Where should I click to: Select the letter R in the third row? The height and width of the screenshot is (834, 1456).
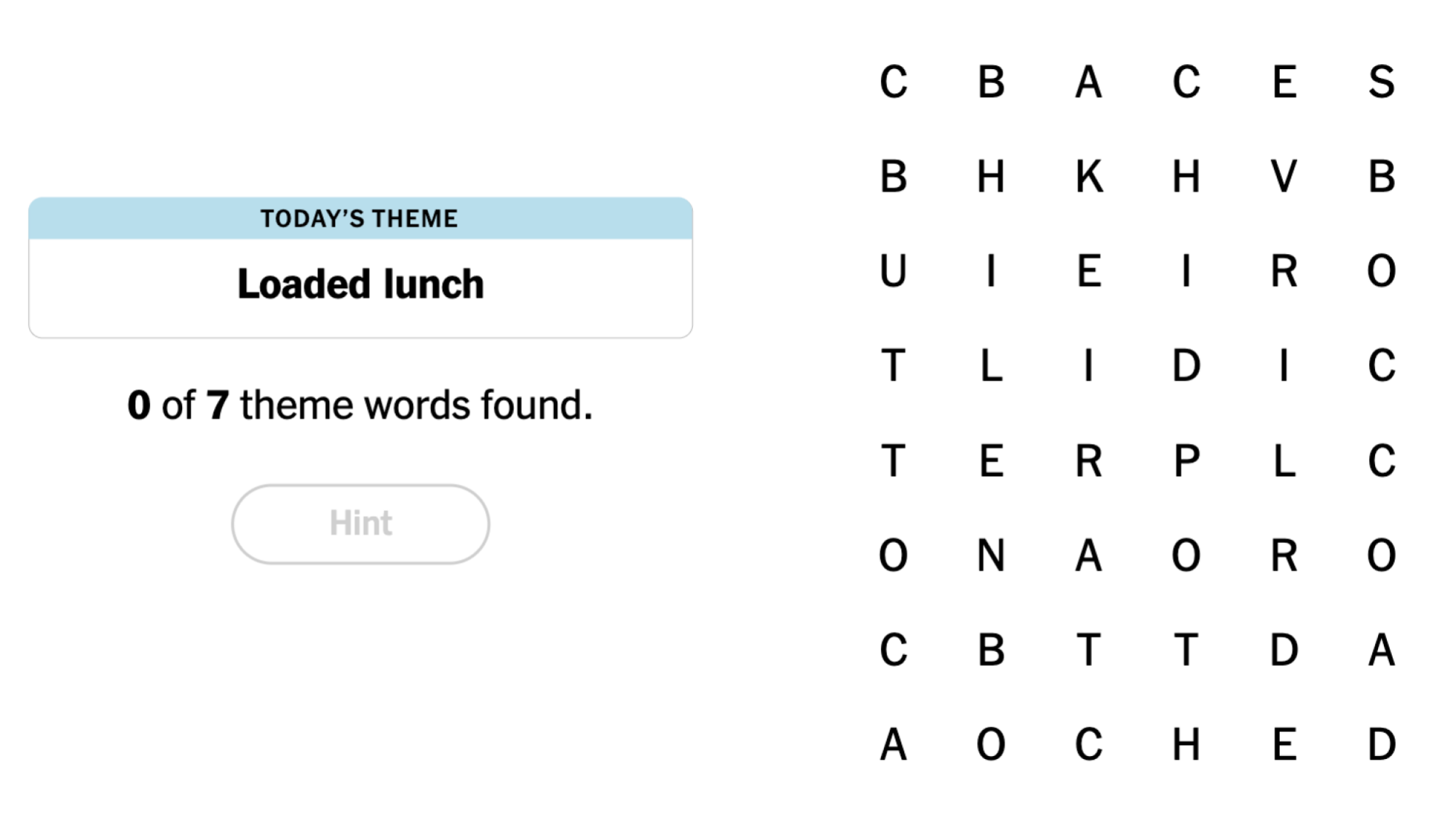coord(1285,271)
